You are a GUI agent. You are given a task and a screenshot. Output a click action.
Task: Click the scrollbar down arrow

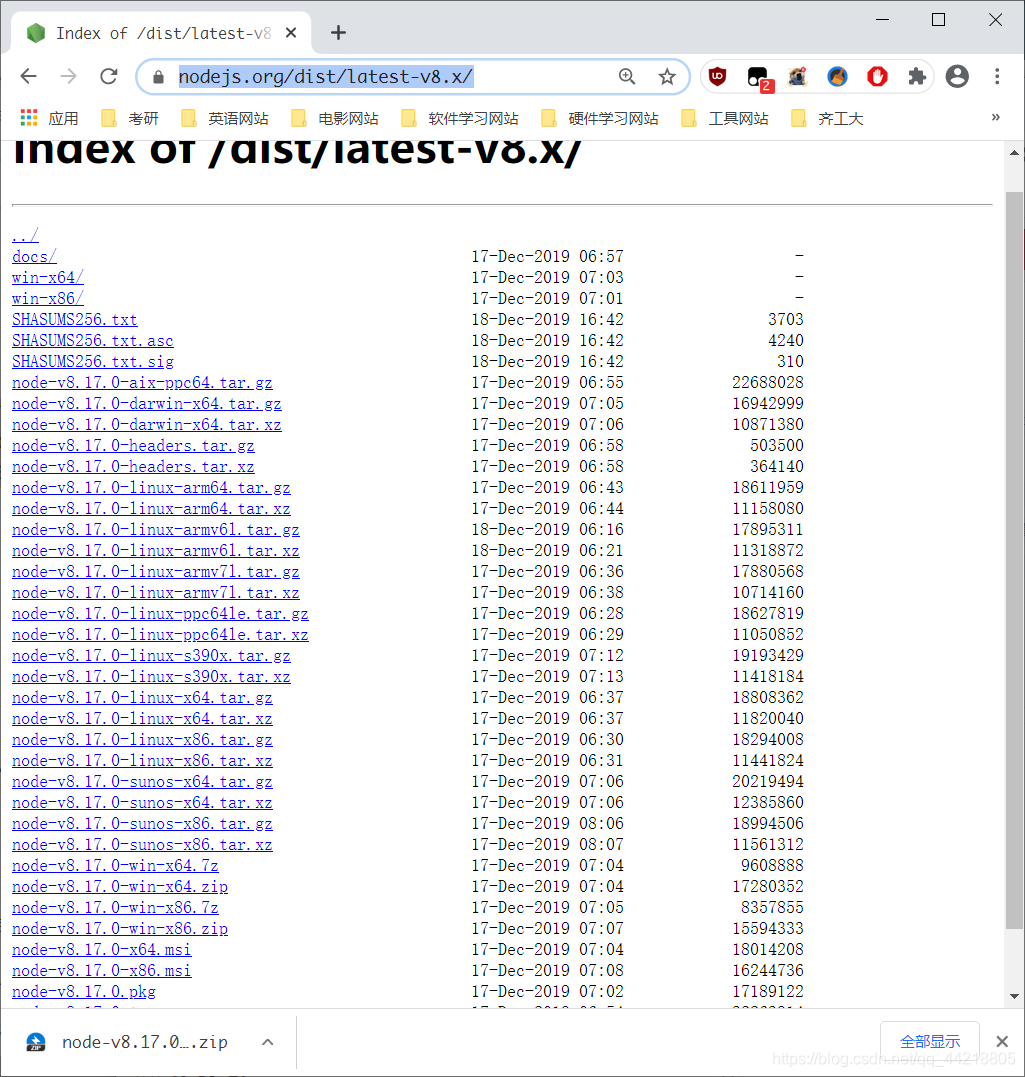click(x=1014, y=996)
